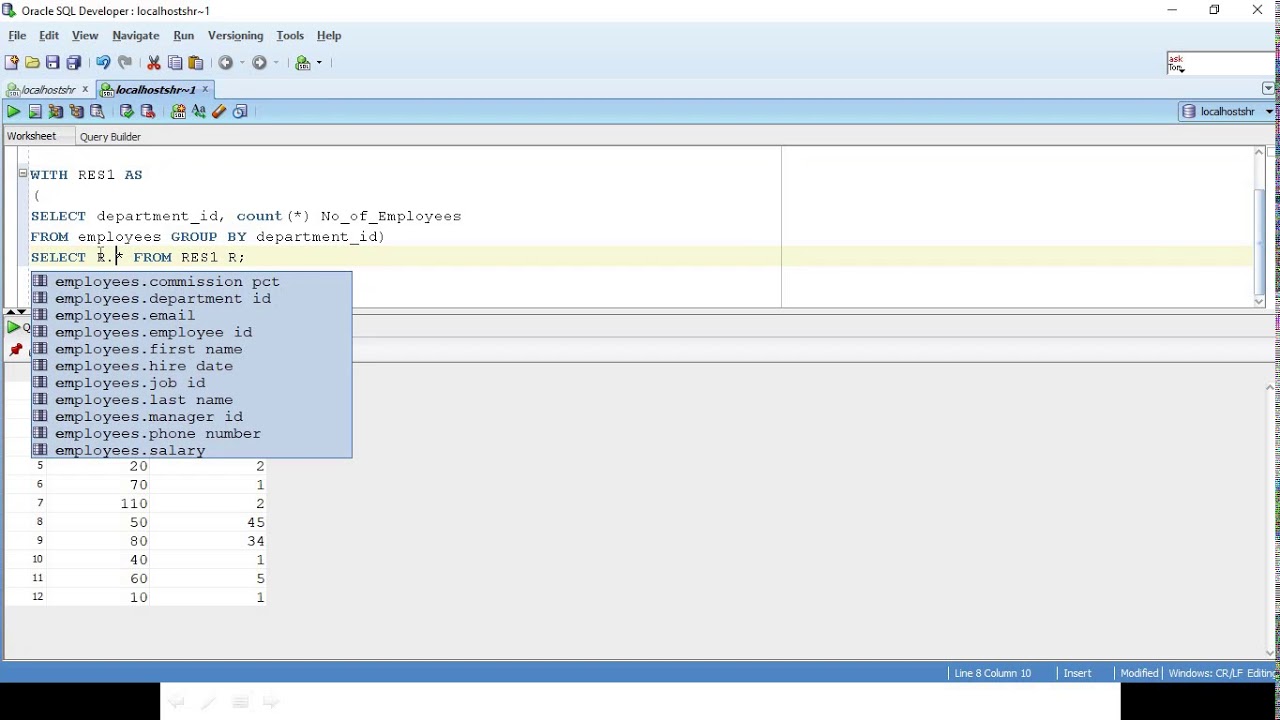Choose employees.email suggestion
This screenshot has width=1280, height=720.
(191, 316)
